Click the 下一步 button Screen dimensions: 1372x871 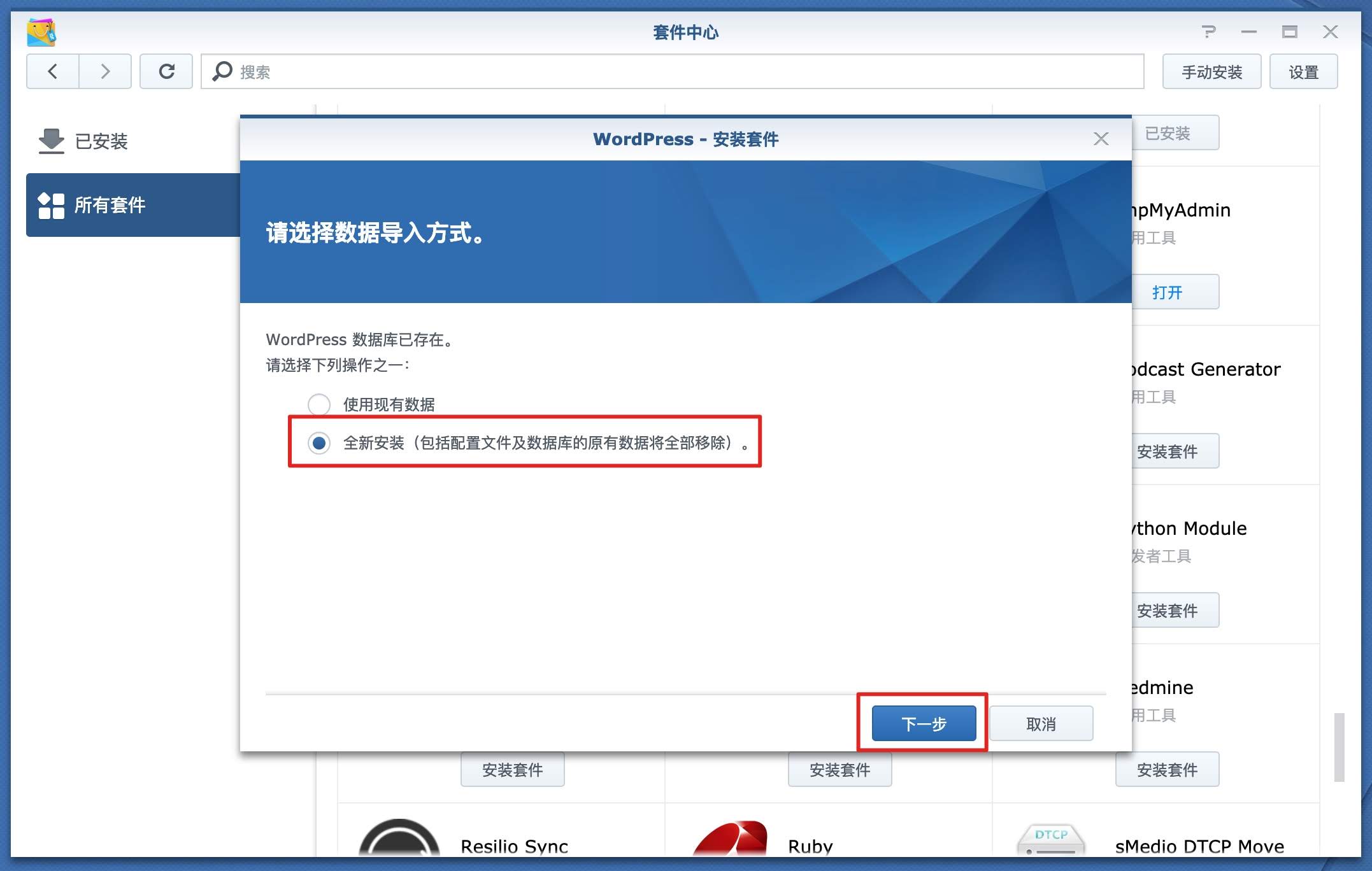924,723
